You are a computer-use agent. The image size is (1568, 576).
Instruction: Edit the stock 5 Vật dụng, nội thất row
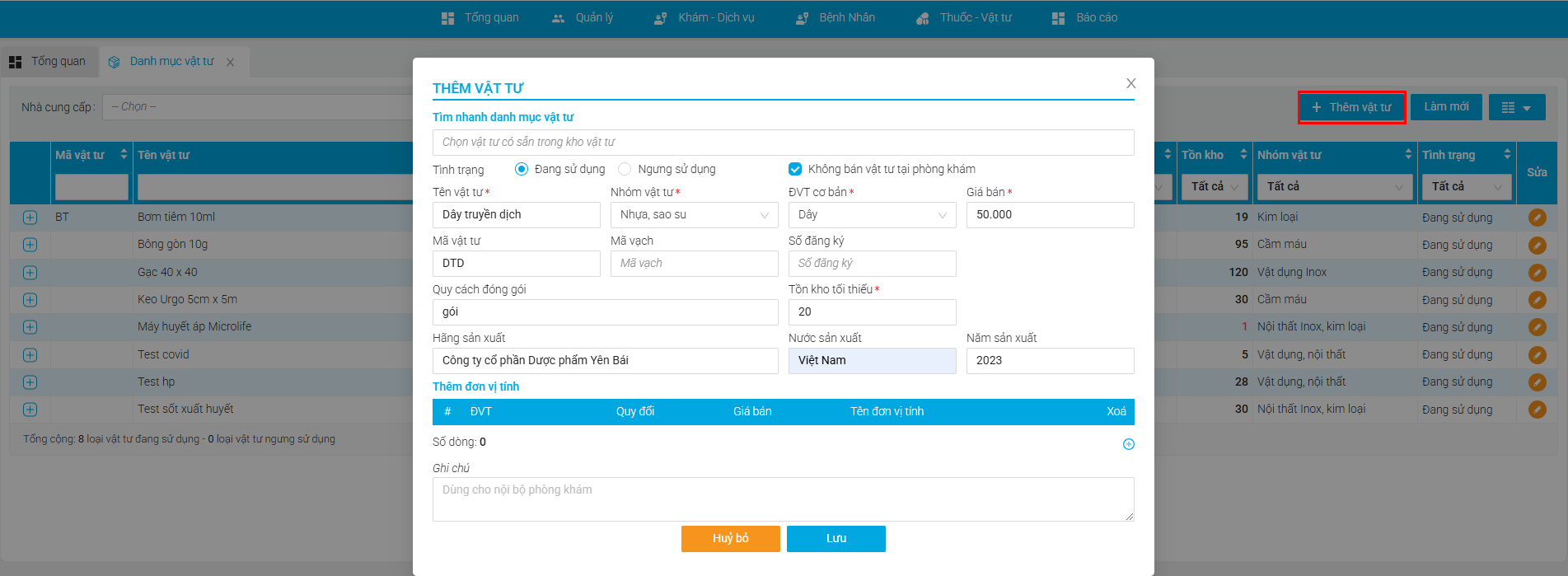tap(1537, 355)
